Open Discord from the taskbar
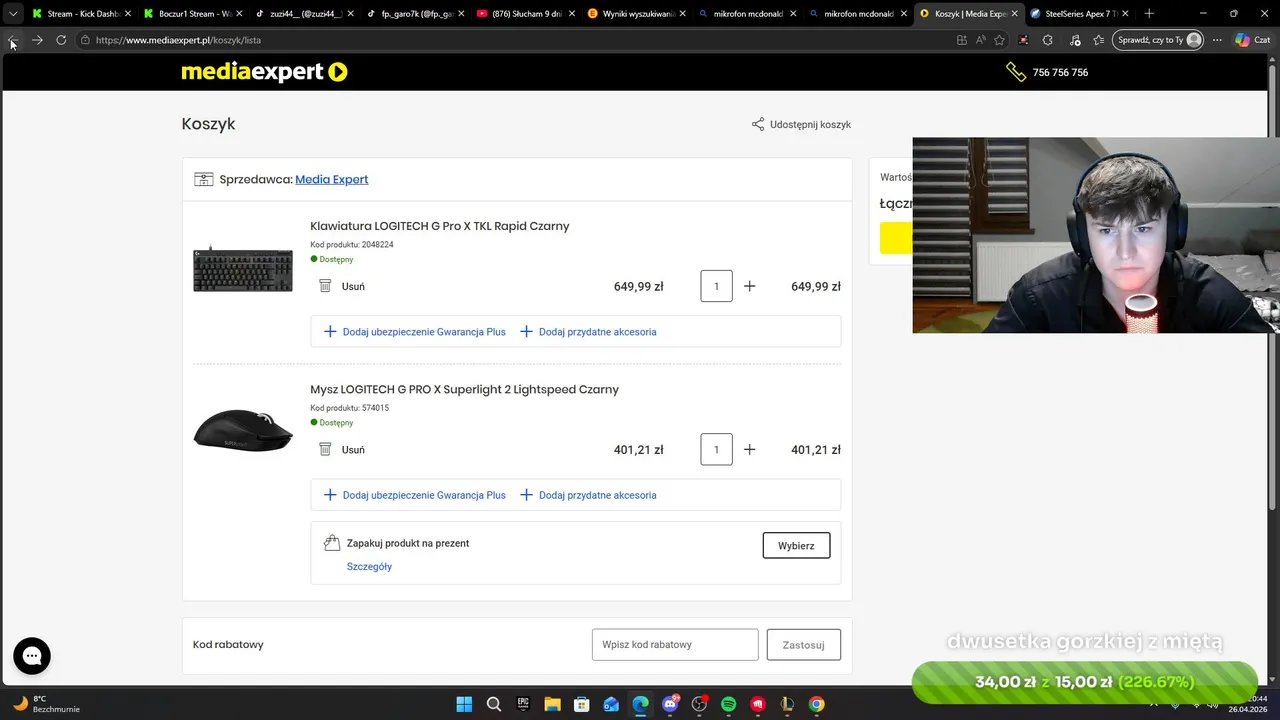 click(670, 704)
